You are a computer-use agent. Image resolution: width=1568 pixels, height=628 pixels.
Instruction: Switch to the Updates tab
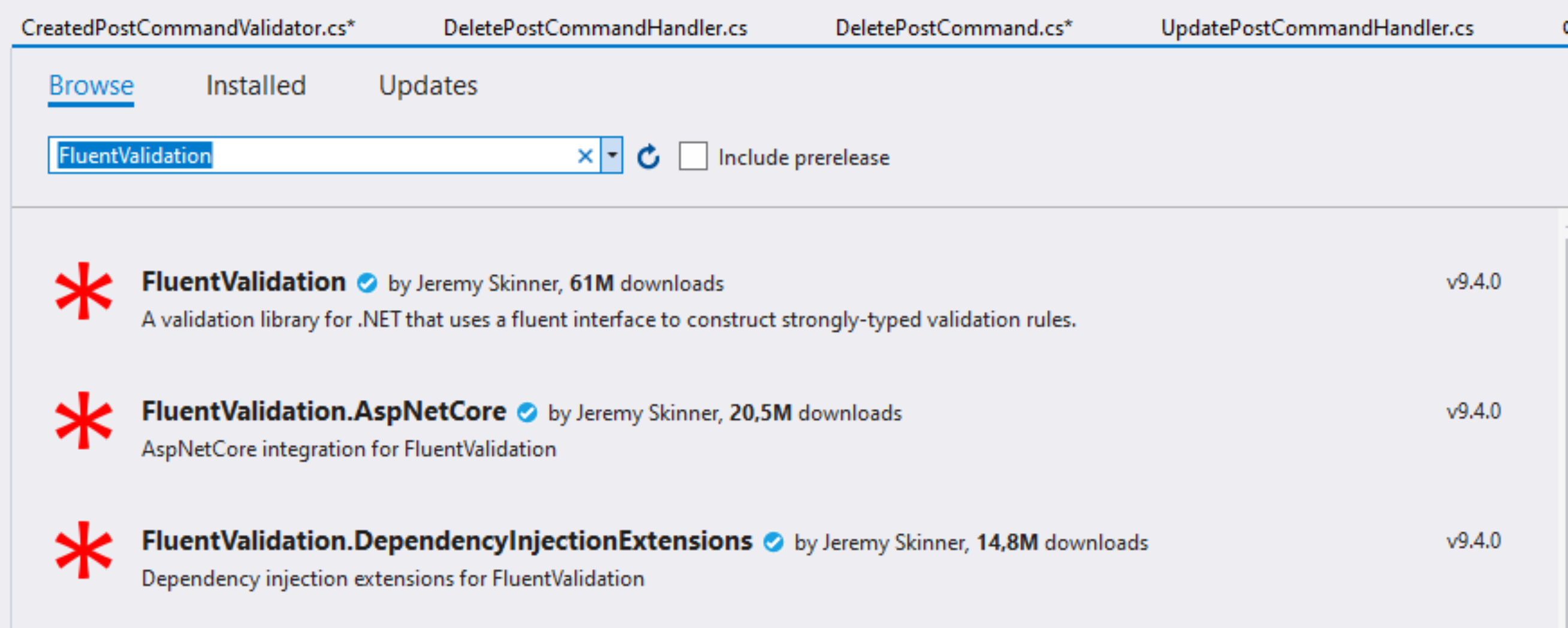point(428,85)
